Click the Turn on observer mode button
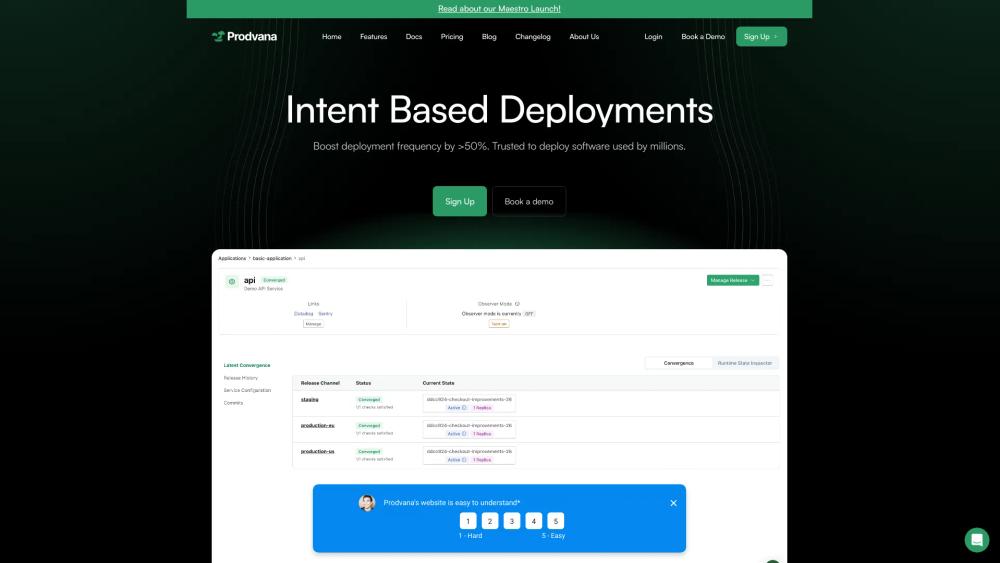The image size is (1000, 563). point(499,324)
